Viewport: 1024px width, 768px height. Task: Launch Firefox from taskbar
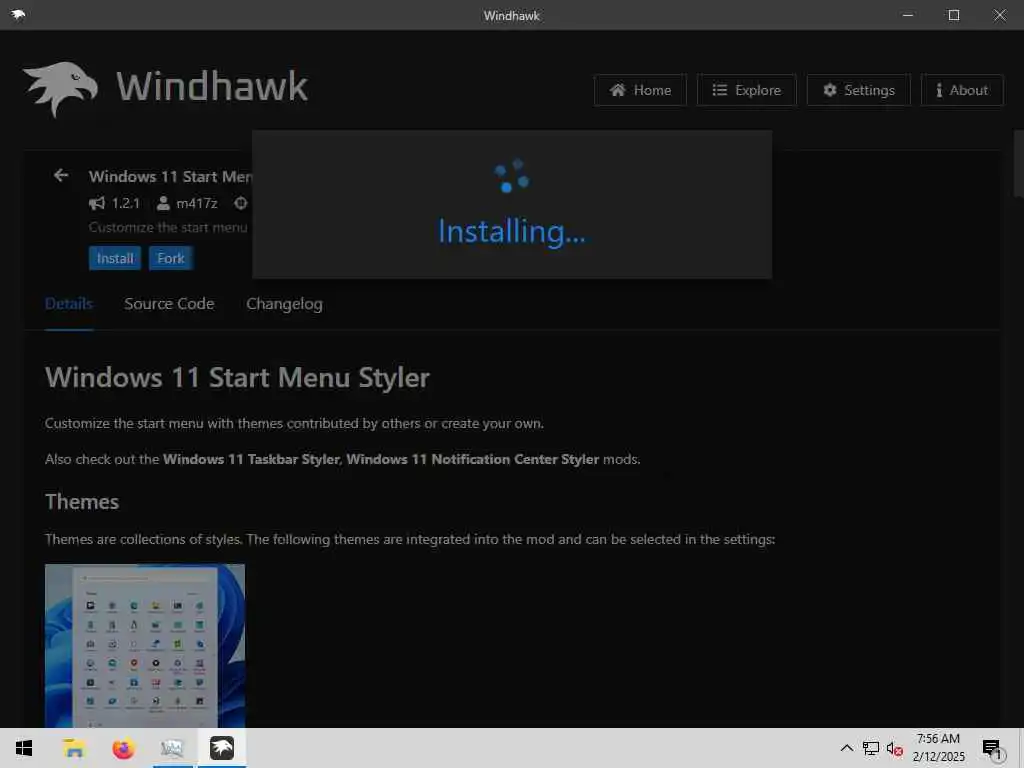(123, 748)
